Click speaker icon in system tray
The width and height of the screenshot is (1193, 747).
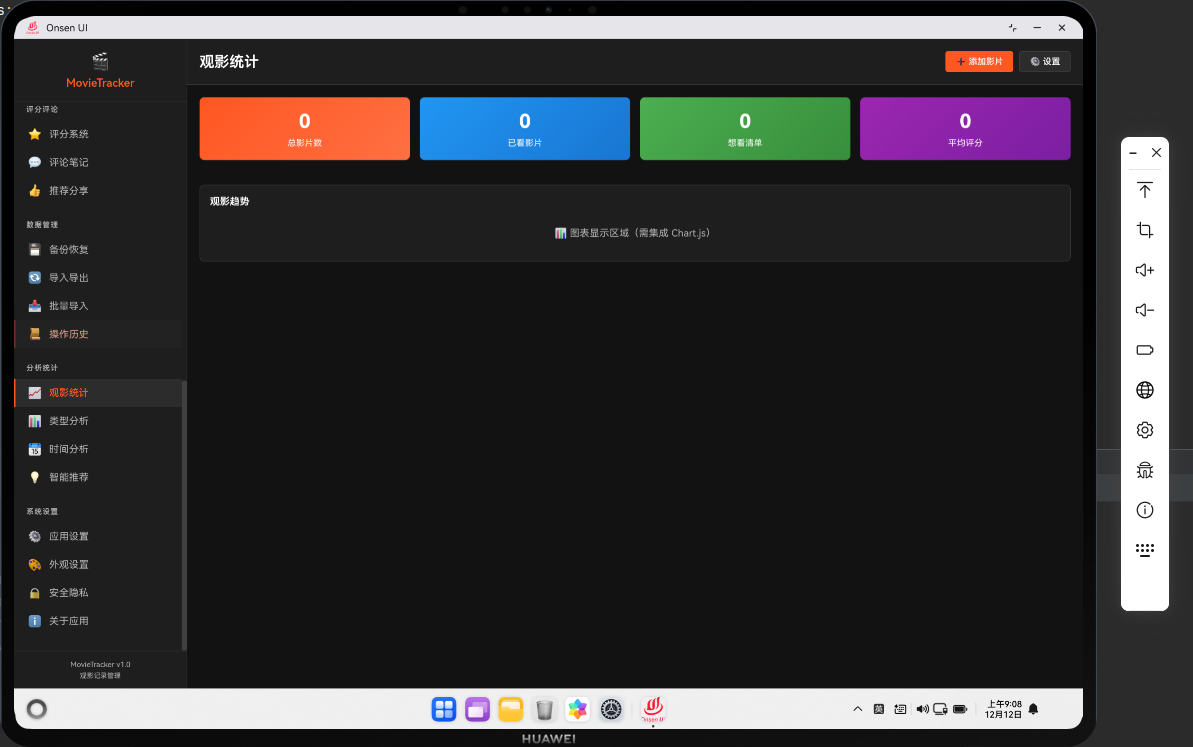tap(921, 709)
